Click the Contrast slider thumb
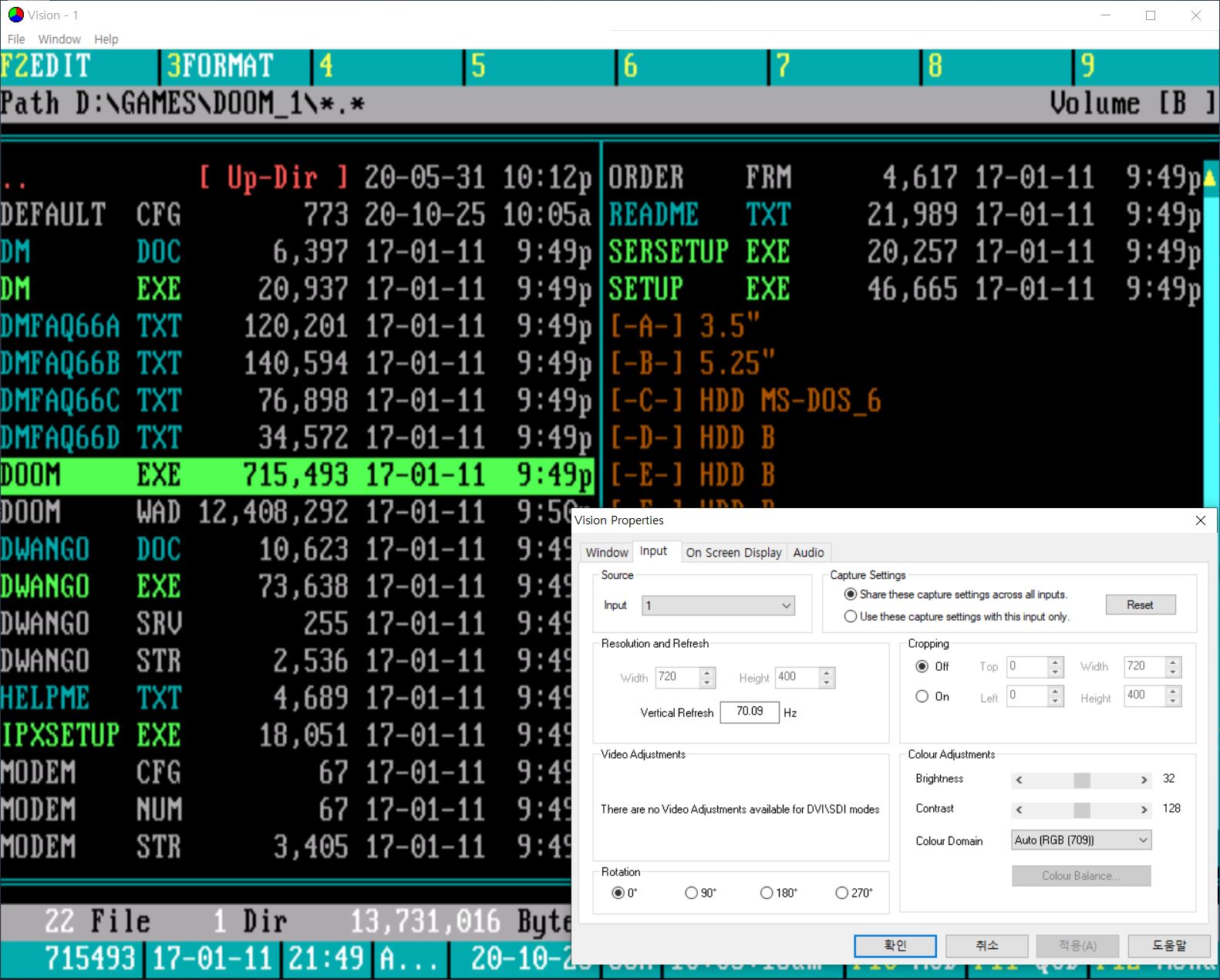The height and width of the screenshot is (980, 1220). pyautogui.click(x=1082, y=810)
